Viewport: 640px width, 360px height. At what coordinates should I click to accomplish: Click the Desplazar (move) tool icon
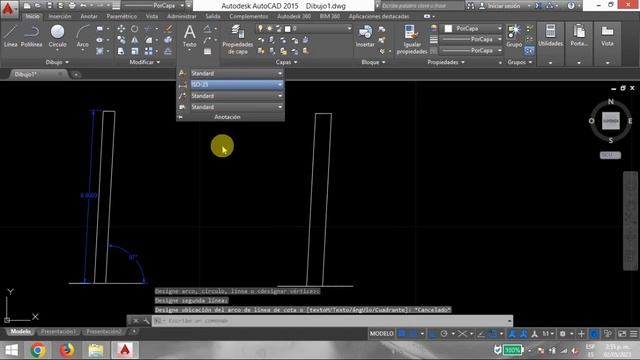(x=121, y=29)
